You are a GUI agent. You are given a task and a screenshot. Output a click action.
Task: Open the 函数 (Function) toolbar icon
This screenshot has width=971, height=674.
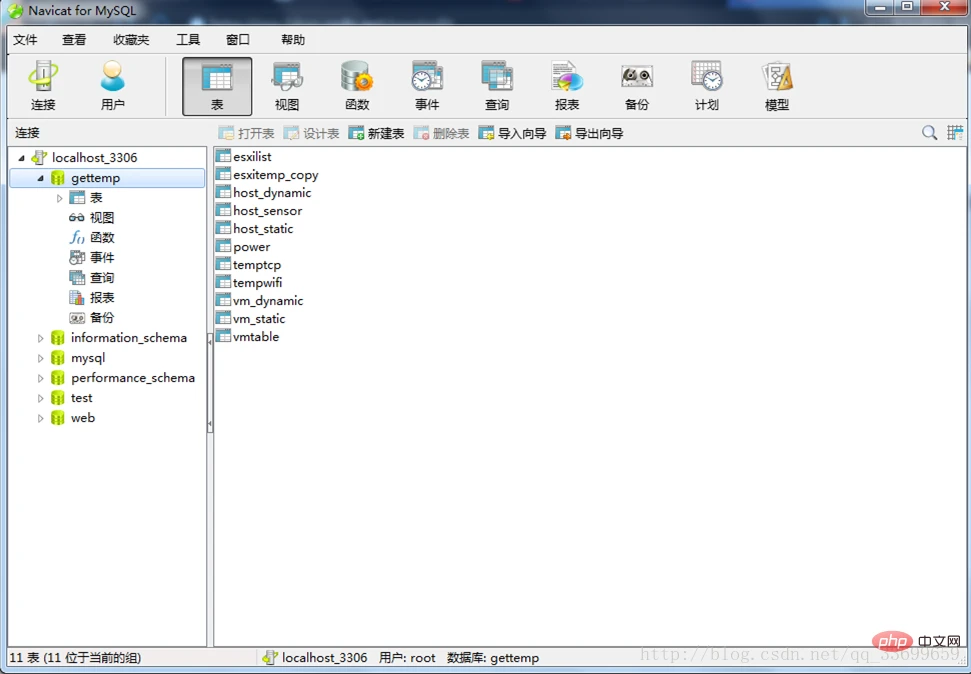[357, 87]
